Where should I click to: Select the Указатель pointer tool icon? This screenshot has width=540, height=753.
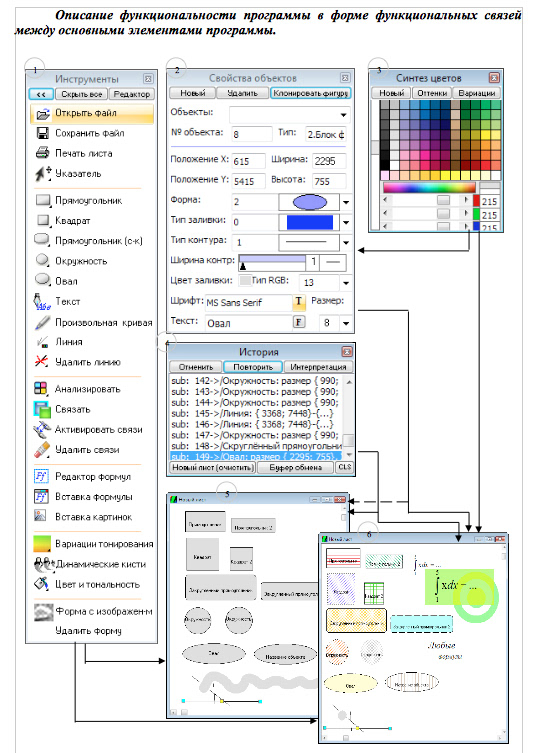(x=43, y=173)
